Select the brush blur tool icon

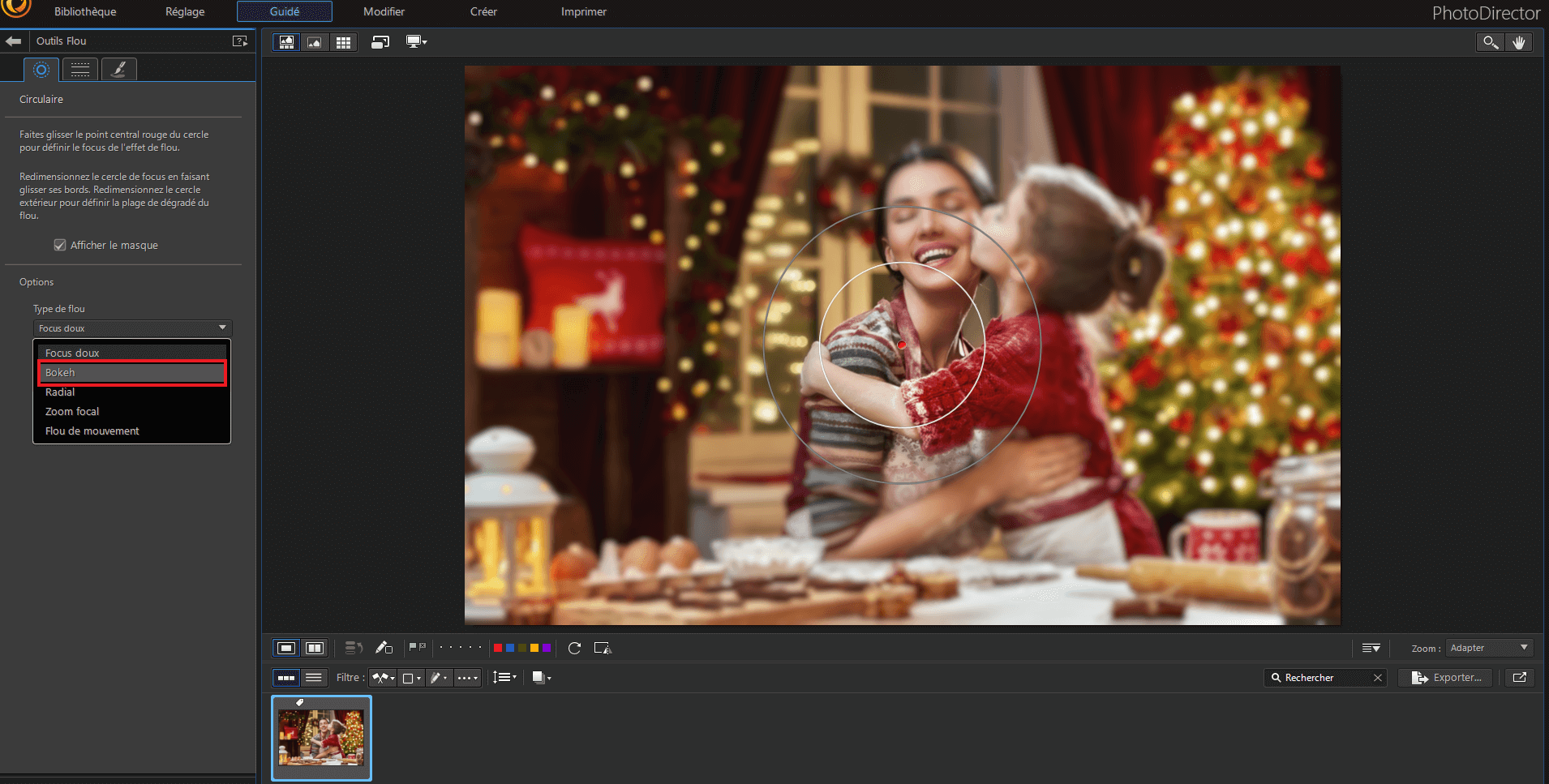(x=118, y=70)
